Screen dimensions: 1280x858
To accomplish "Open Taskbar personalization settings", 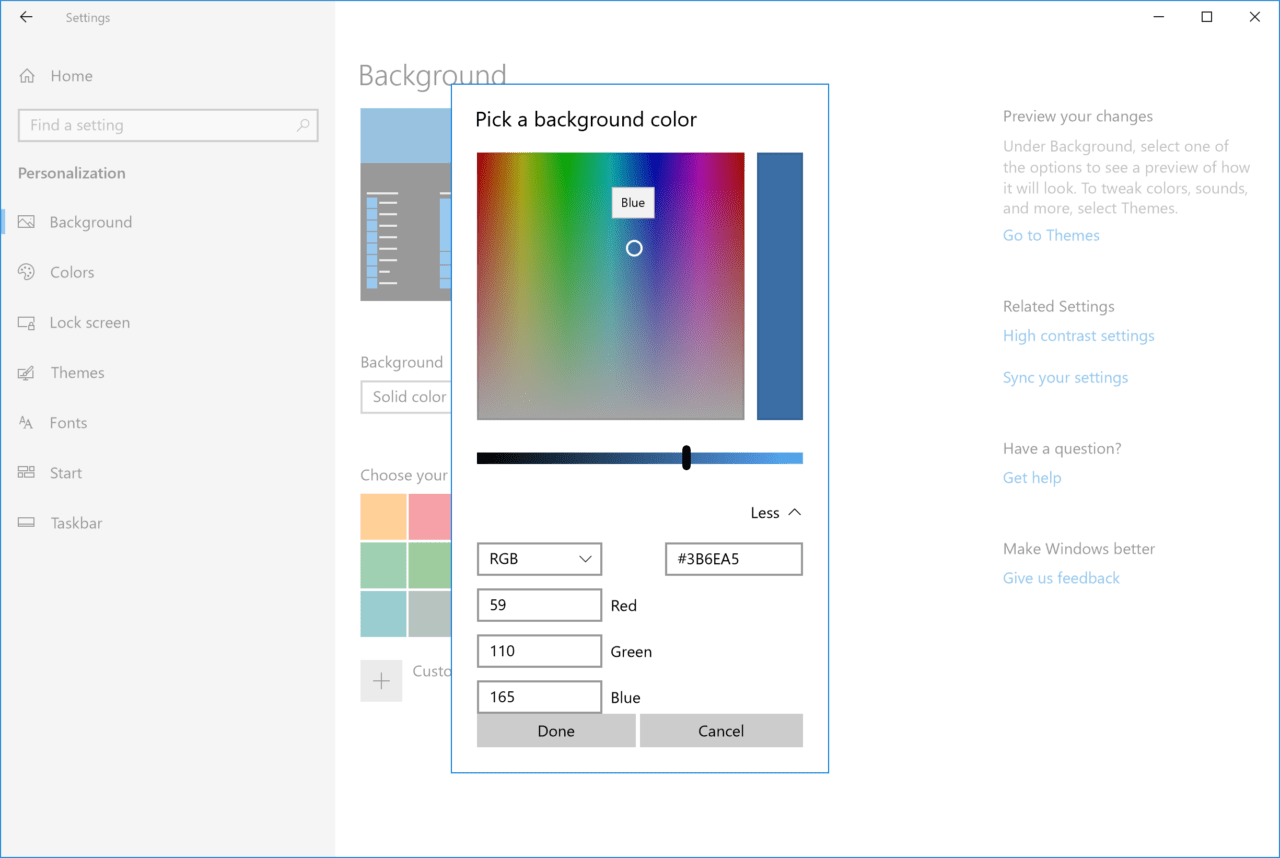I will coord(76,523).
